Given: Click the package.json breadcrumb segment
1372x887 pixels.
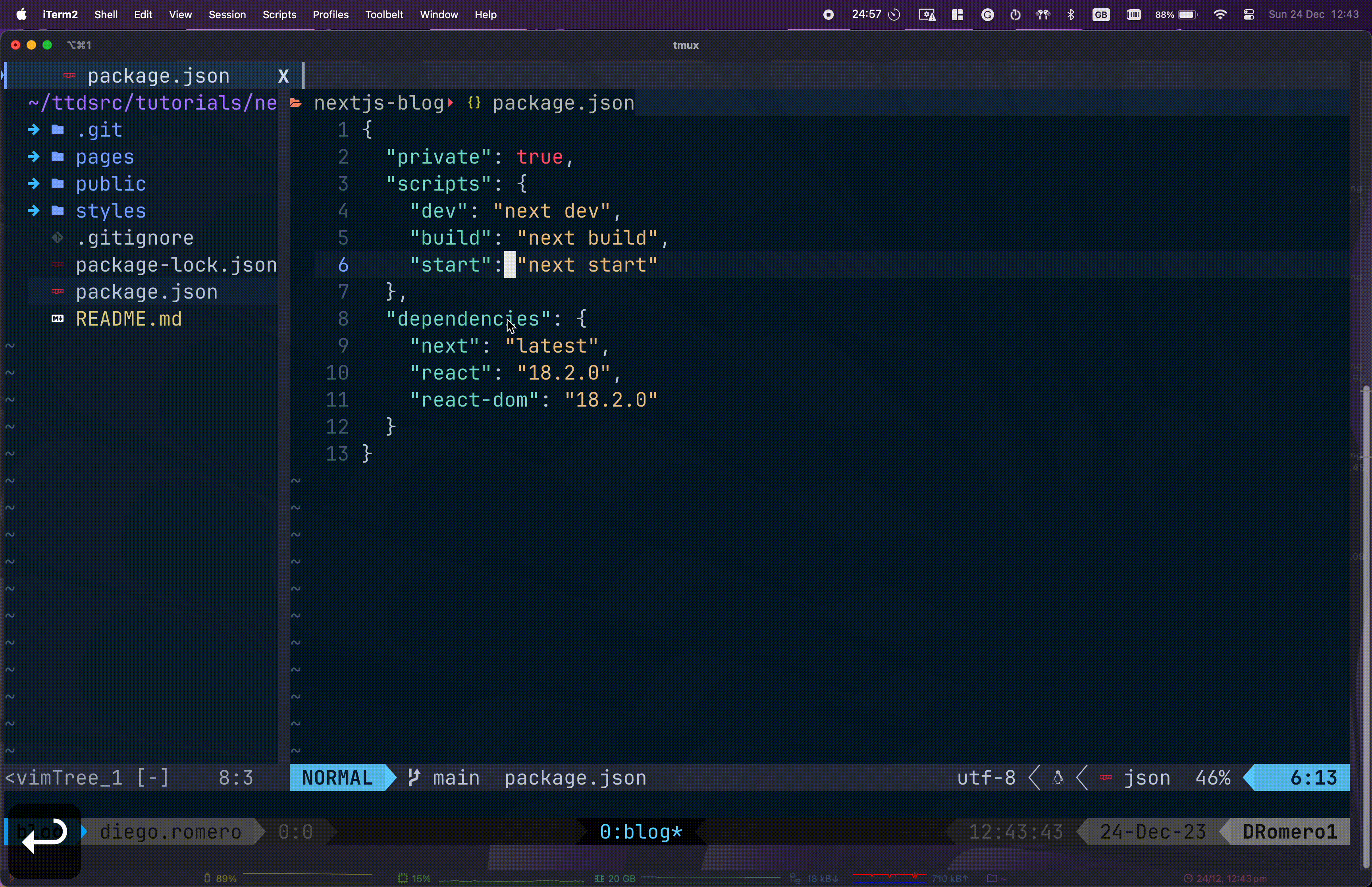Looking at the screenshot, I should tap(564, 104).
